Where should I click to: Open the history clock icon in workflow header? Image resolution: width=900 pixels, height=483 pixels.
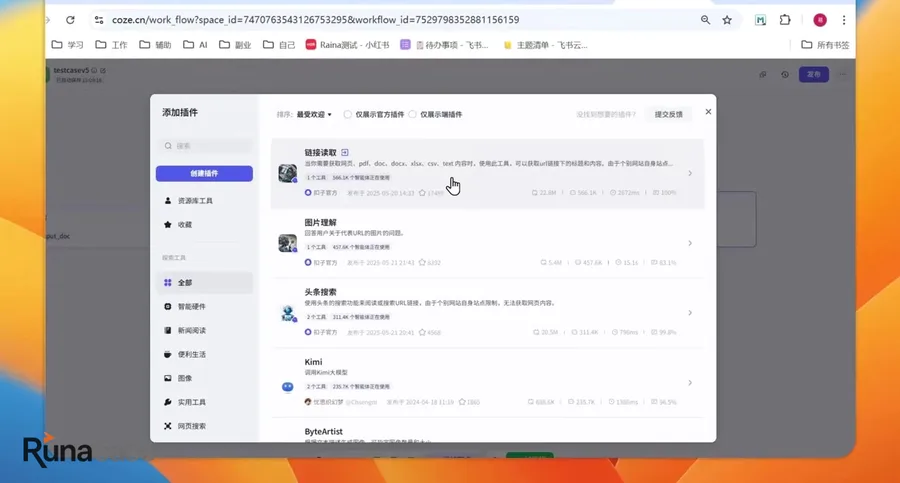pos(785,74)
